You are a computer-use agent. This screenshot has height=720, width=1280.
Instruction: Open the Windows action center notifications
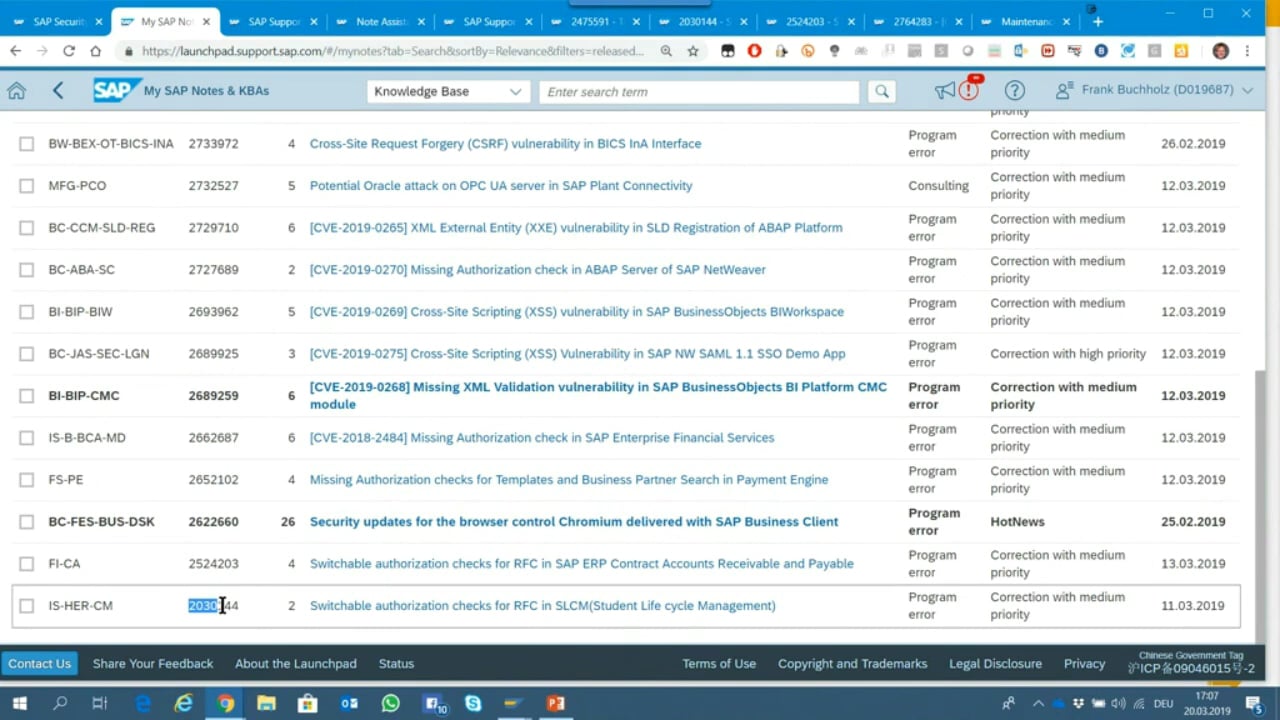1255,703
